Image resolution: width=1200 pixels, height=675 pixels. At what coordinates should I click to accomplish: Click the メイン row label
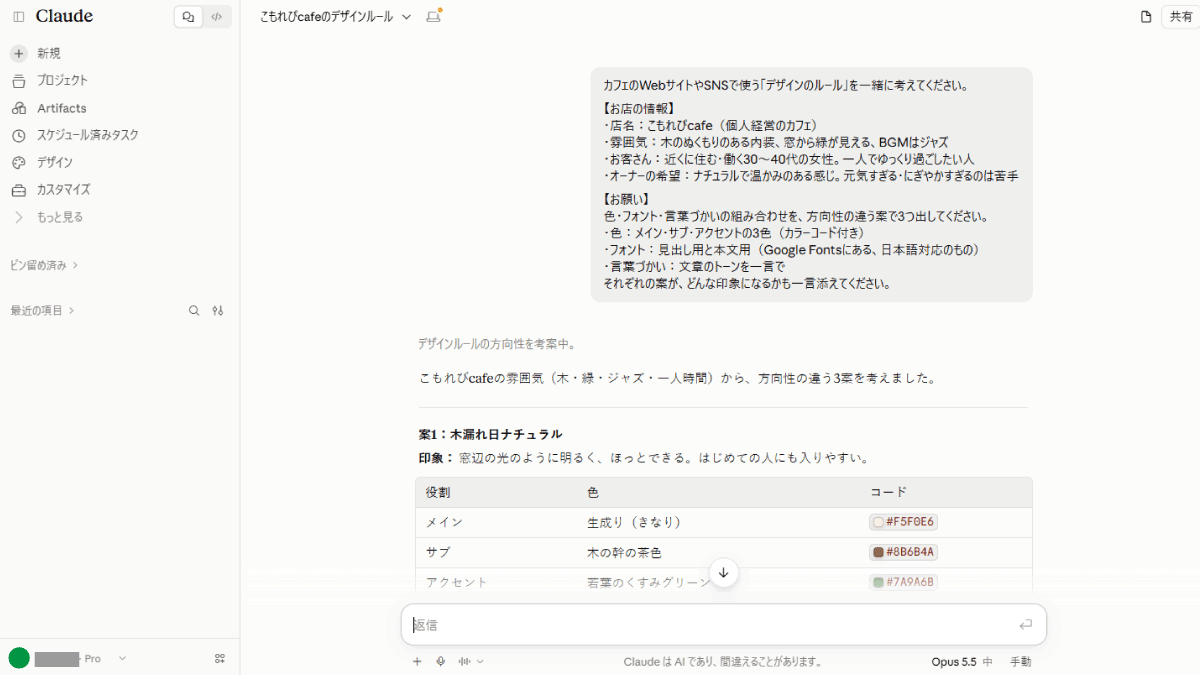444,522
